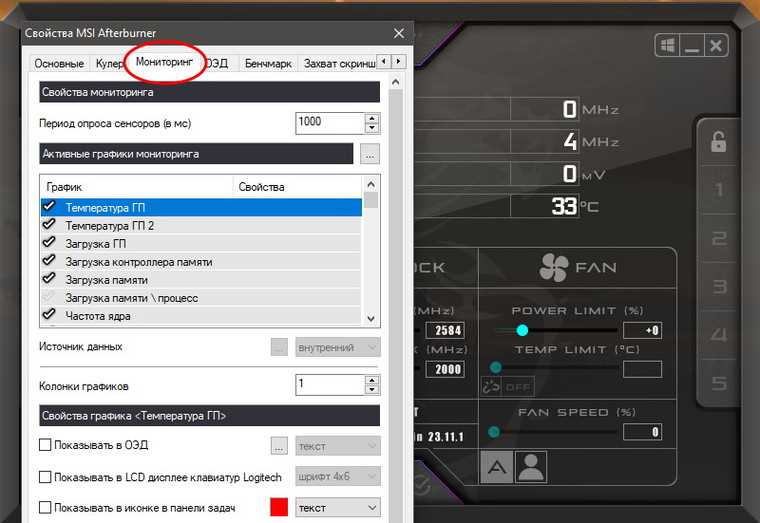This screenshot has height=523, width=760.
Task: Click the '...' button beside active monitoring graphs
Action: click(x=370, y=155)
